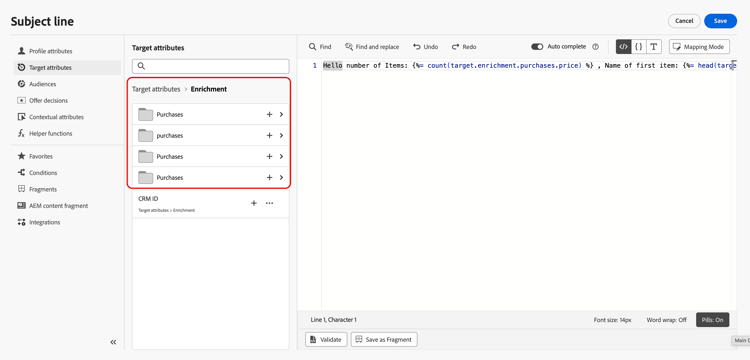Expand the lowercase purchases folder chevron
This screenshot has height=360, width=750.
tap(281, 136)
